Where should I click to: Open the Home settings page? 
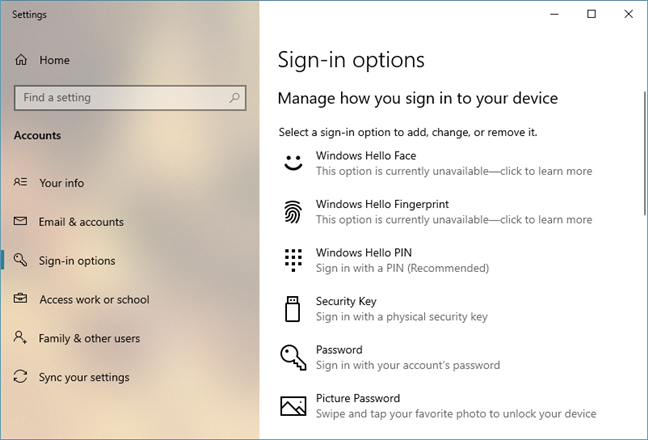click(130, 60)
